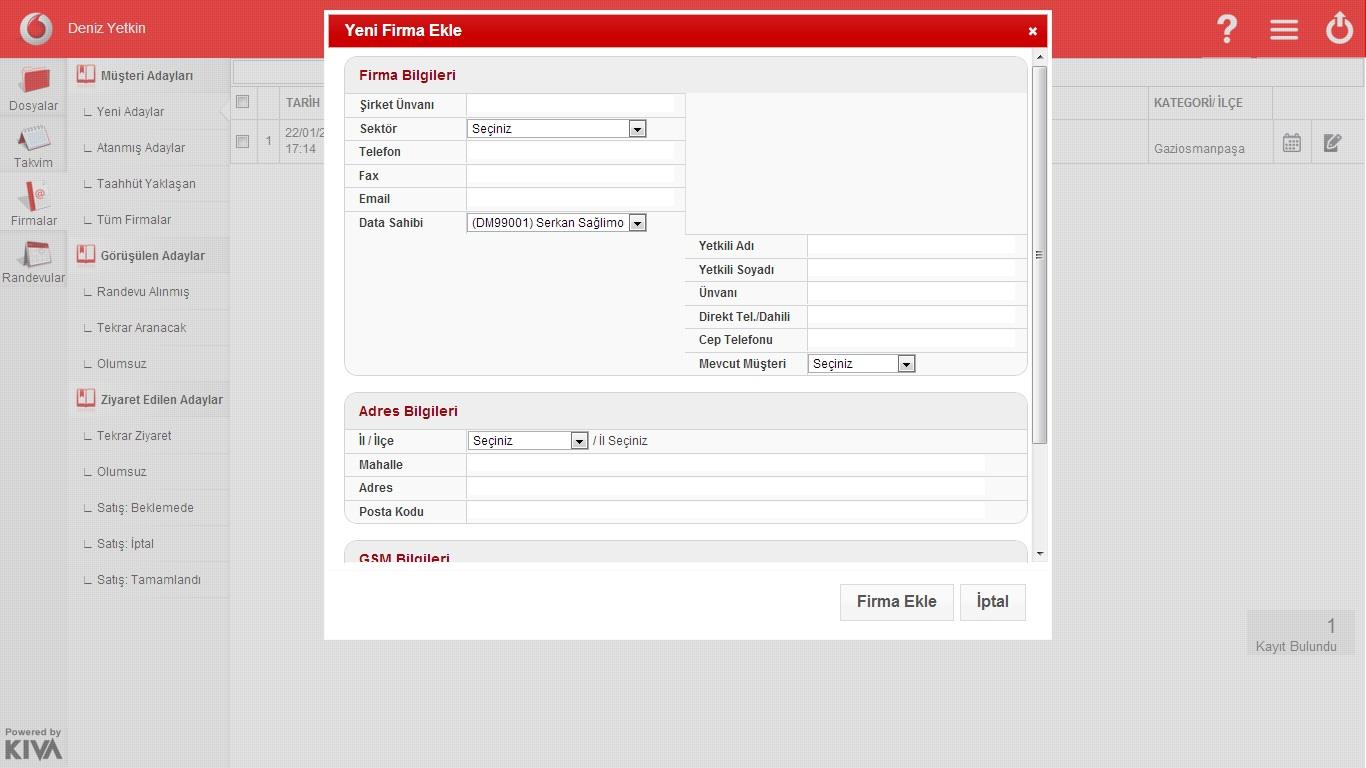Click the Şirket Ünvanı input field
This screenshot has width=1366, height=768.
click(570, 105)
